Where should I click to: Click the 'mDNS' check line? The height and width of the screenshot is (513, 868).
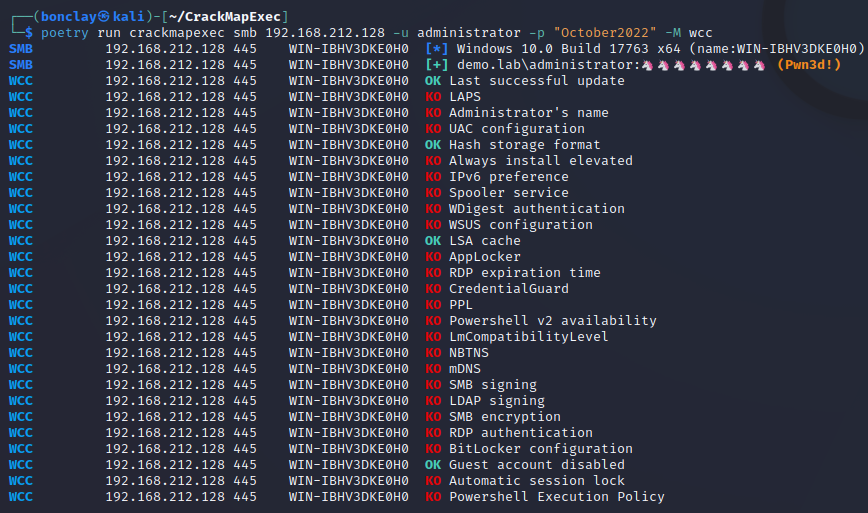[x=465, y=370]
